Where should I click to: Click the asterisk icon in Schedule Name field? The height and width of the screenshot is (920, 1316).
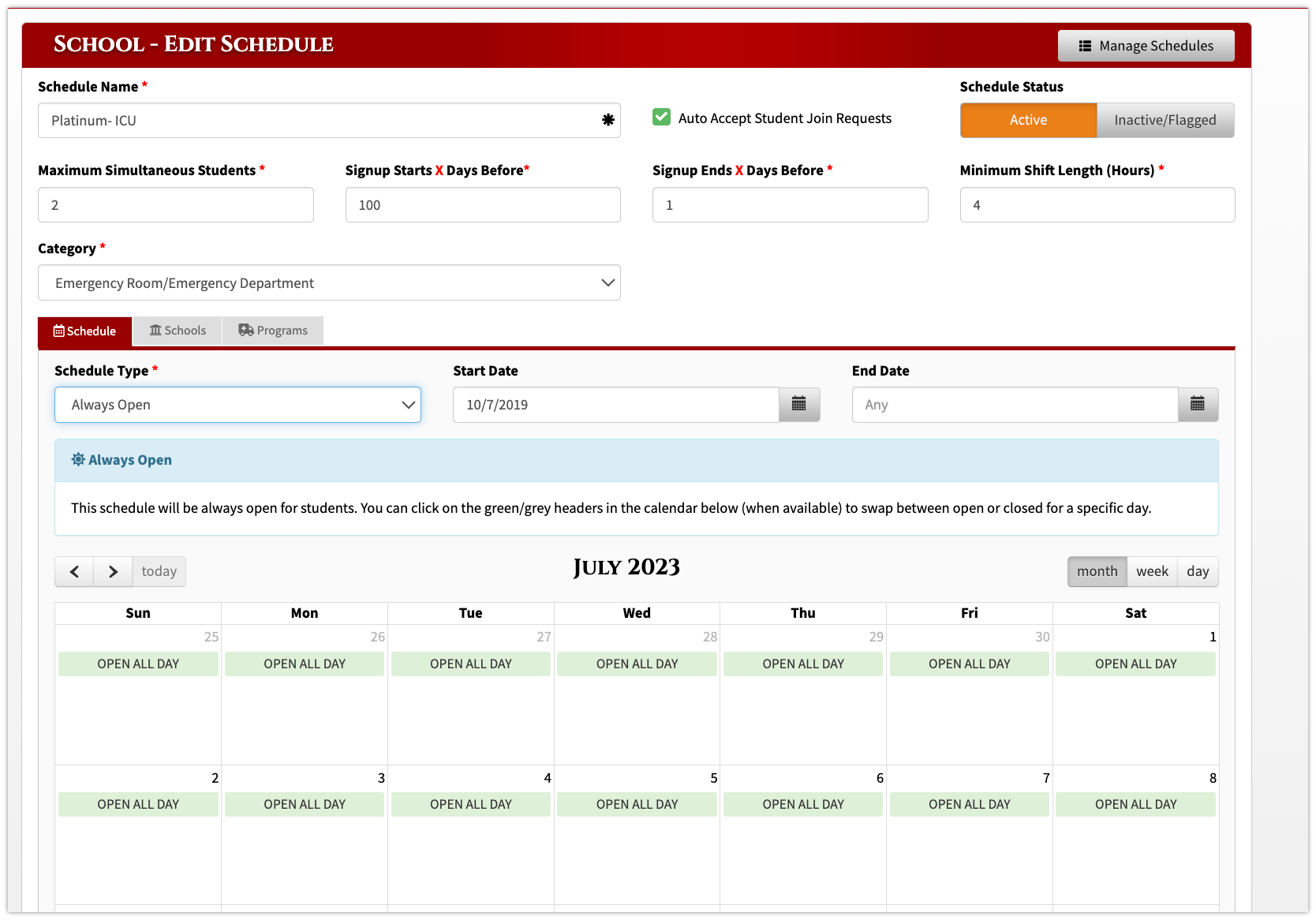[x=608, y=120]
